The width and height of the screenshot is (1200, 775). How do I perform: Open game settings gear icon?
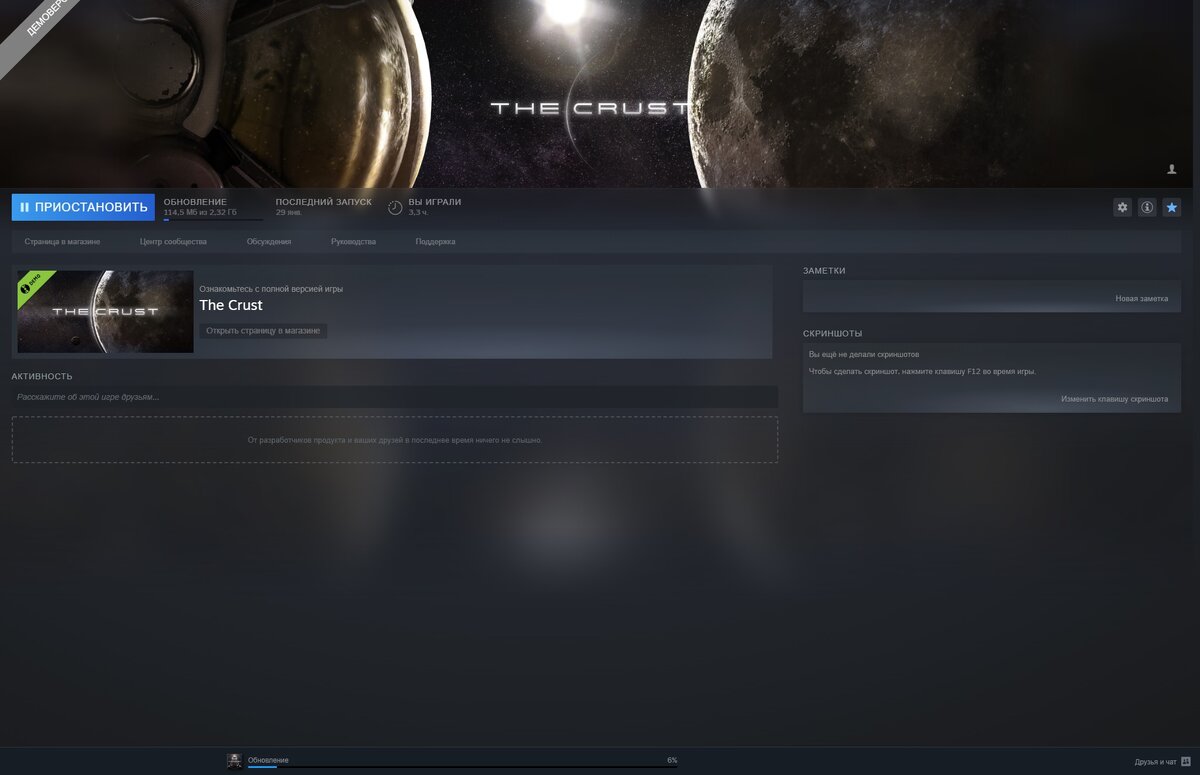tap(1122, 207)
